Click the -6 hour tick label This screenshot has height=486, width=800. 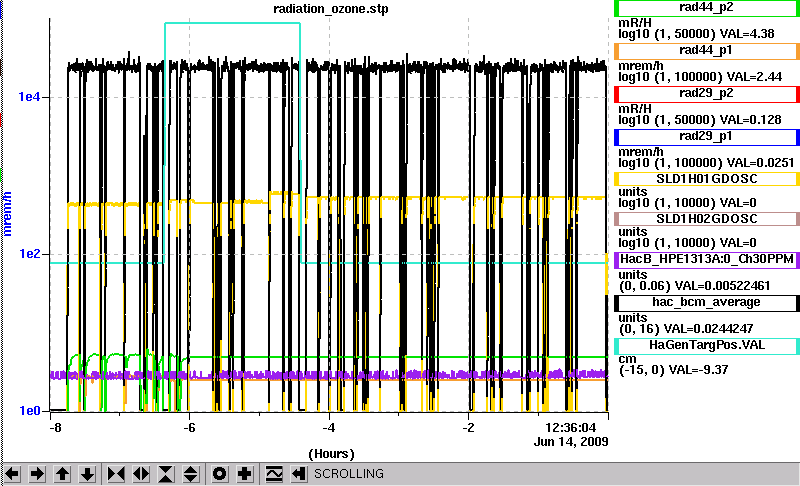(x=189, y=427)
